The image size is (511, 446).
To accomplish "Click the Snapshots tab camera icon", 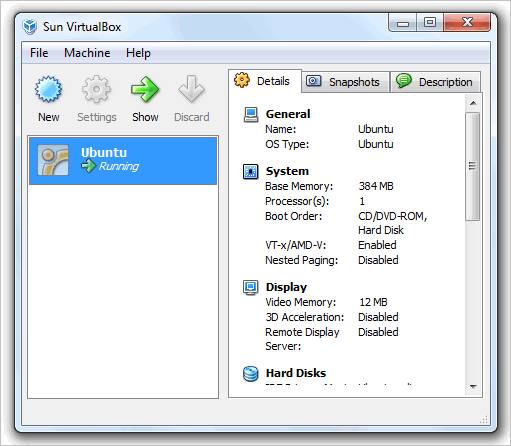I will click(x=314, y=81).
